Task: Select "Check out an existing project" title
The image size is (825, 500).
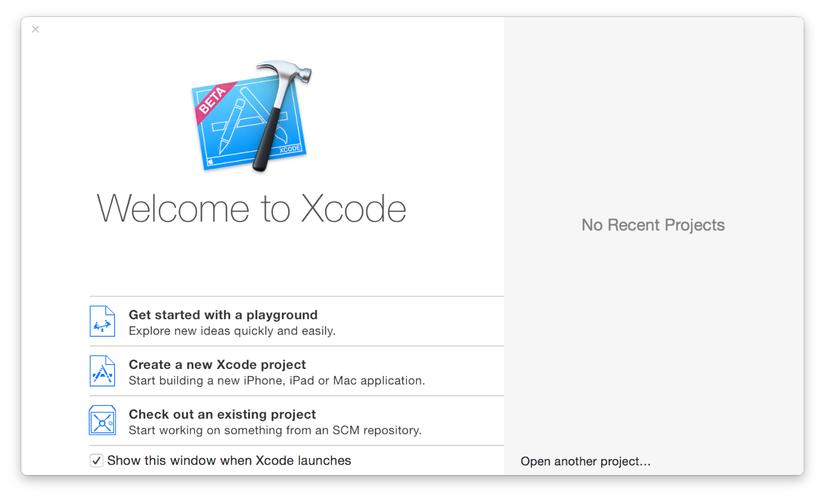Action: pyautogui.click(x=222, y=414)
